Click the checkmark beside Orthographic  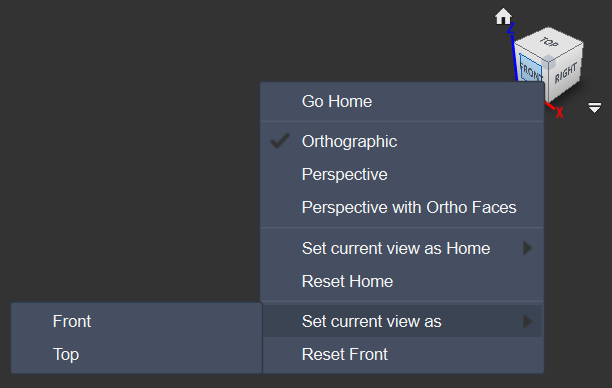[x=280, y=141]
